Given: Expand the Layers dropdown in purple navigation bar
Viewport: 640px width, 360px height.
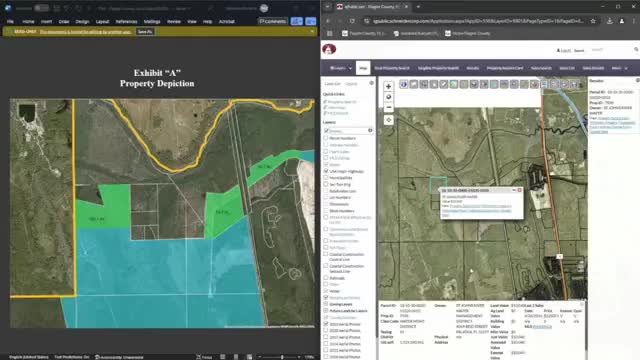Looking at the screenshot, I should [x=340, y=68].
